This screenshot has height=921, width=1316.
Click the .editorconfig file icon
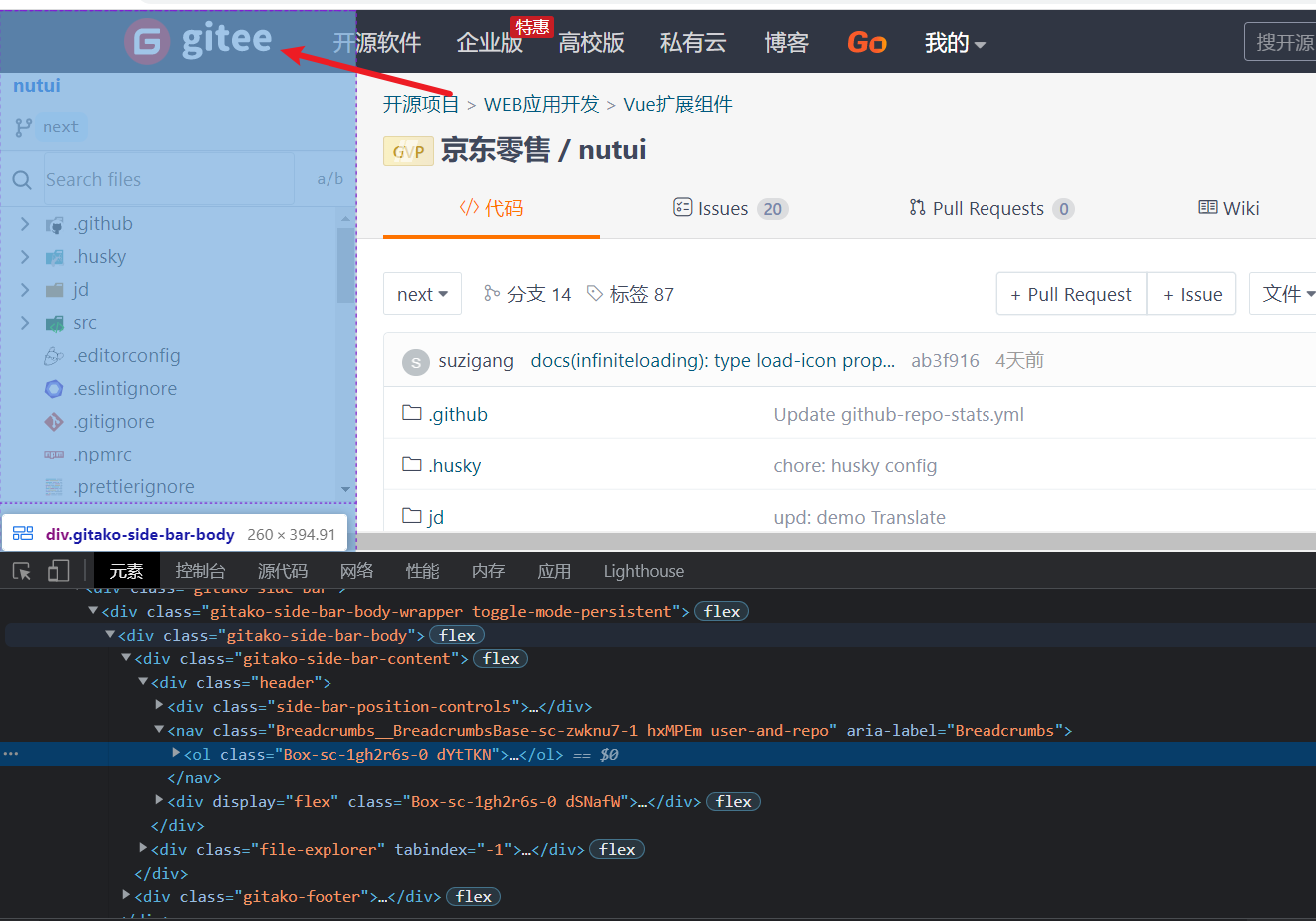pos(54,356)
